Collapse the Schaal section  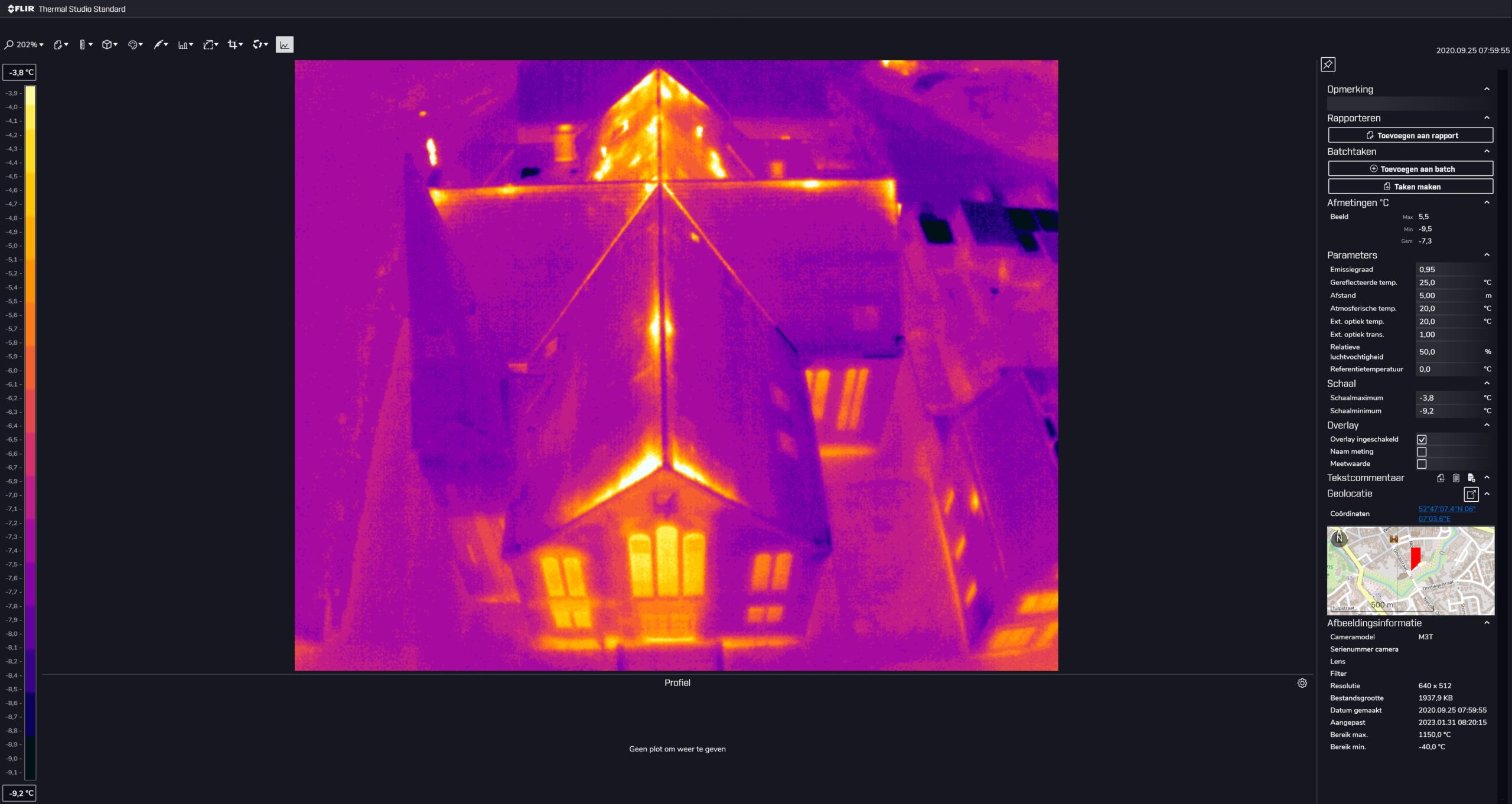click(1487, 383)
